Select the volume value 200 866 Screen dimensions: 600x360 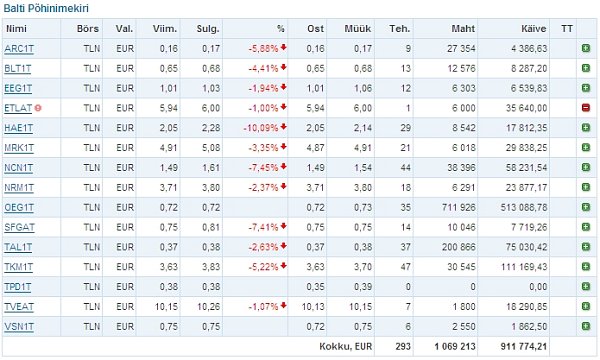click(x=459, y=247)
